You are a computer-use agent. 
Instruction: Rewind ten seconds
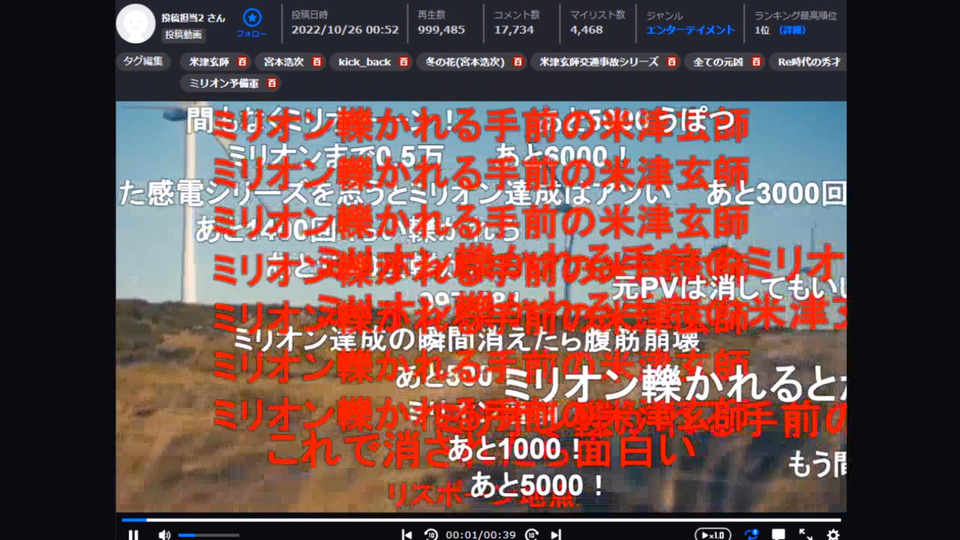430,534
